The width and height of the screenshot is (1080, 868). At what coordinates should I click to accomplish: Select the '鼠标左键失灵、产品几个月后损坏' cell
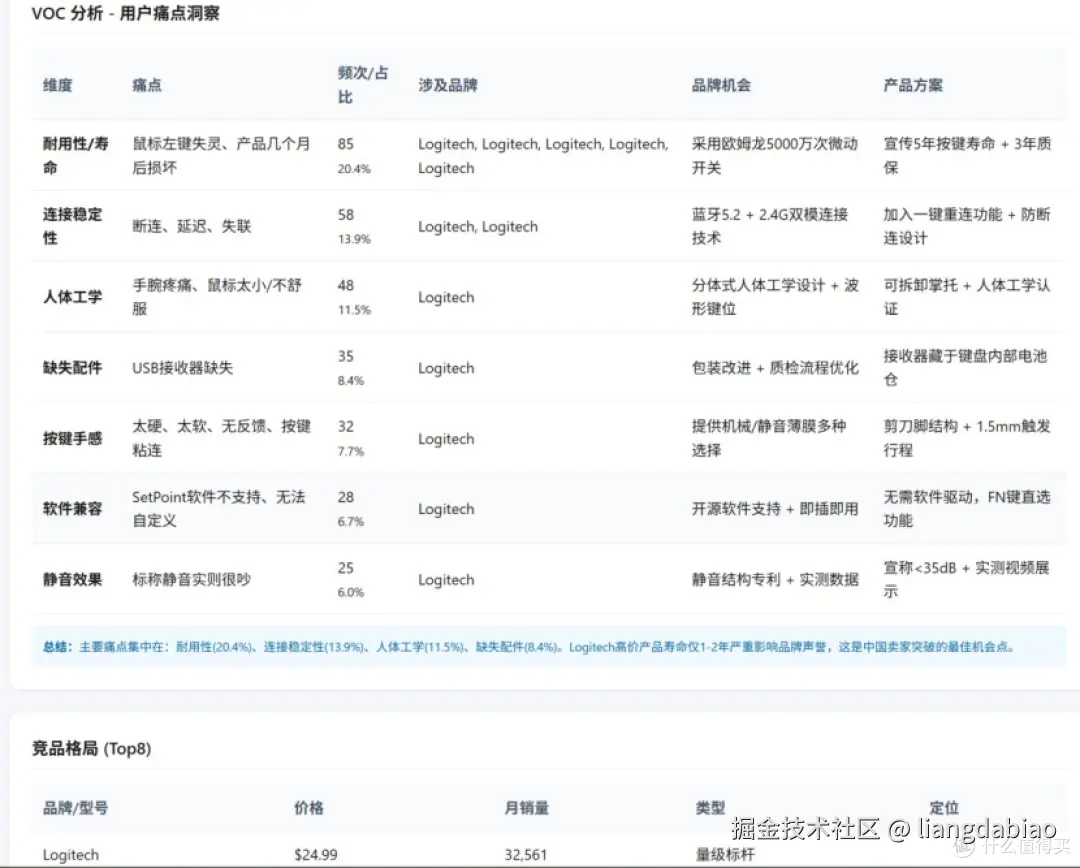221,156
